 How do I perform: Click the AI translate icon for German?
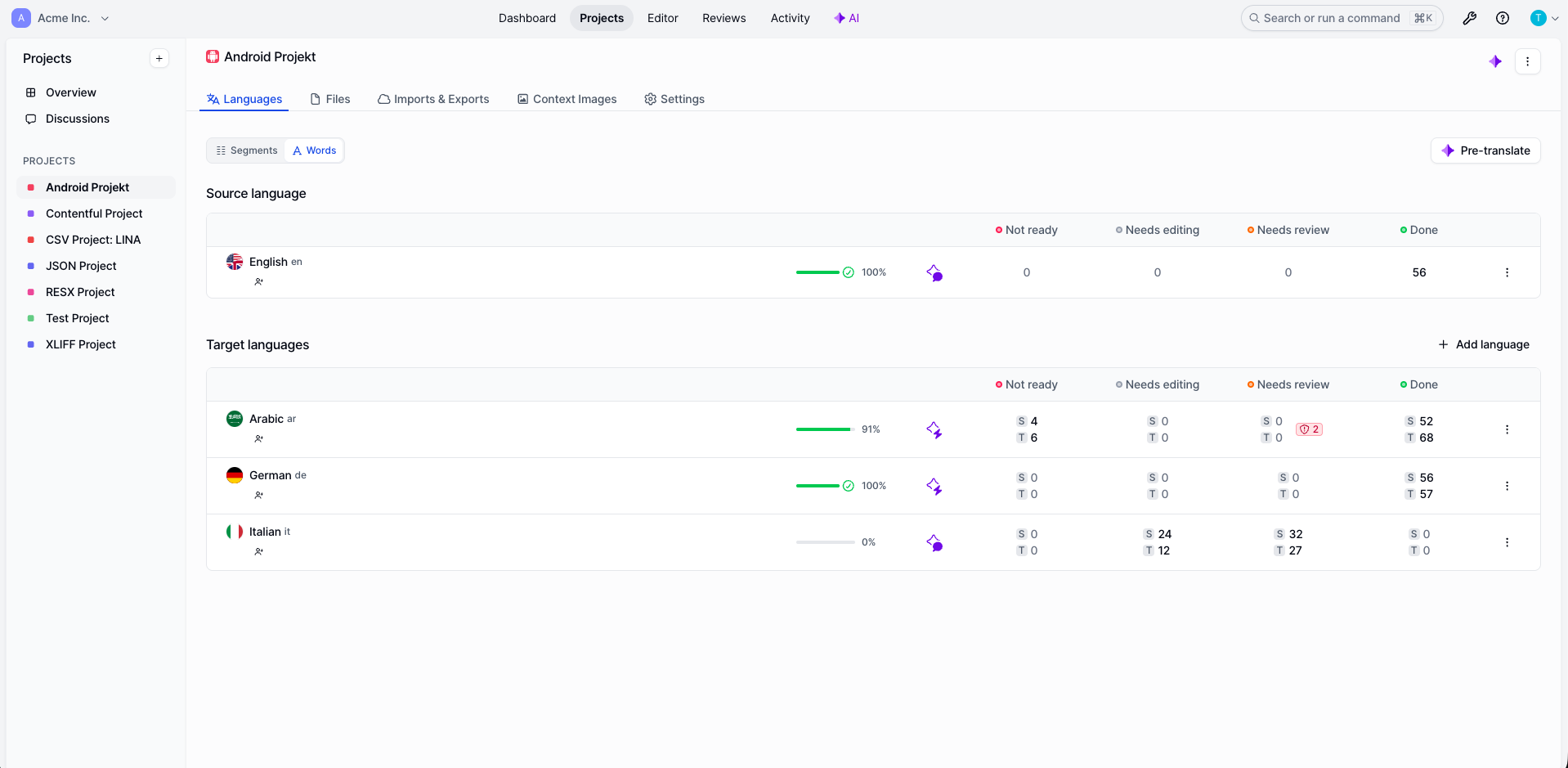pyautogui.click(x=934, y=486)
